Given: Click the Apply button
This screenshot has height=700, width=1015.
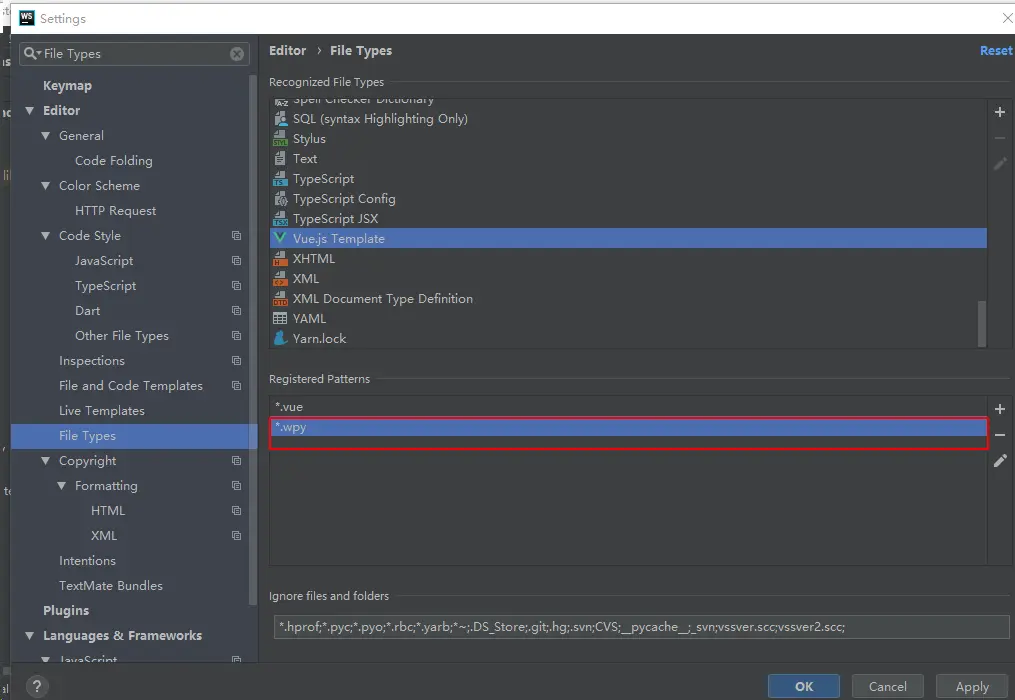Looking at the screenshot, I should pos(972,686).
